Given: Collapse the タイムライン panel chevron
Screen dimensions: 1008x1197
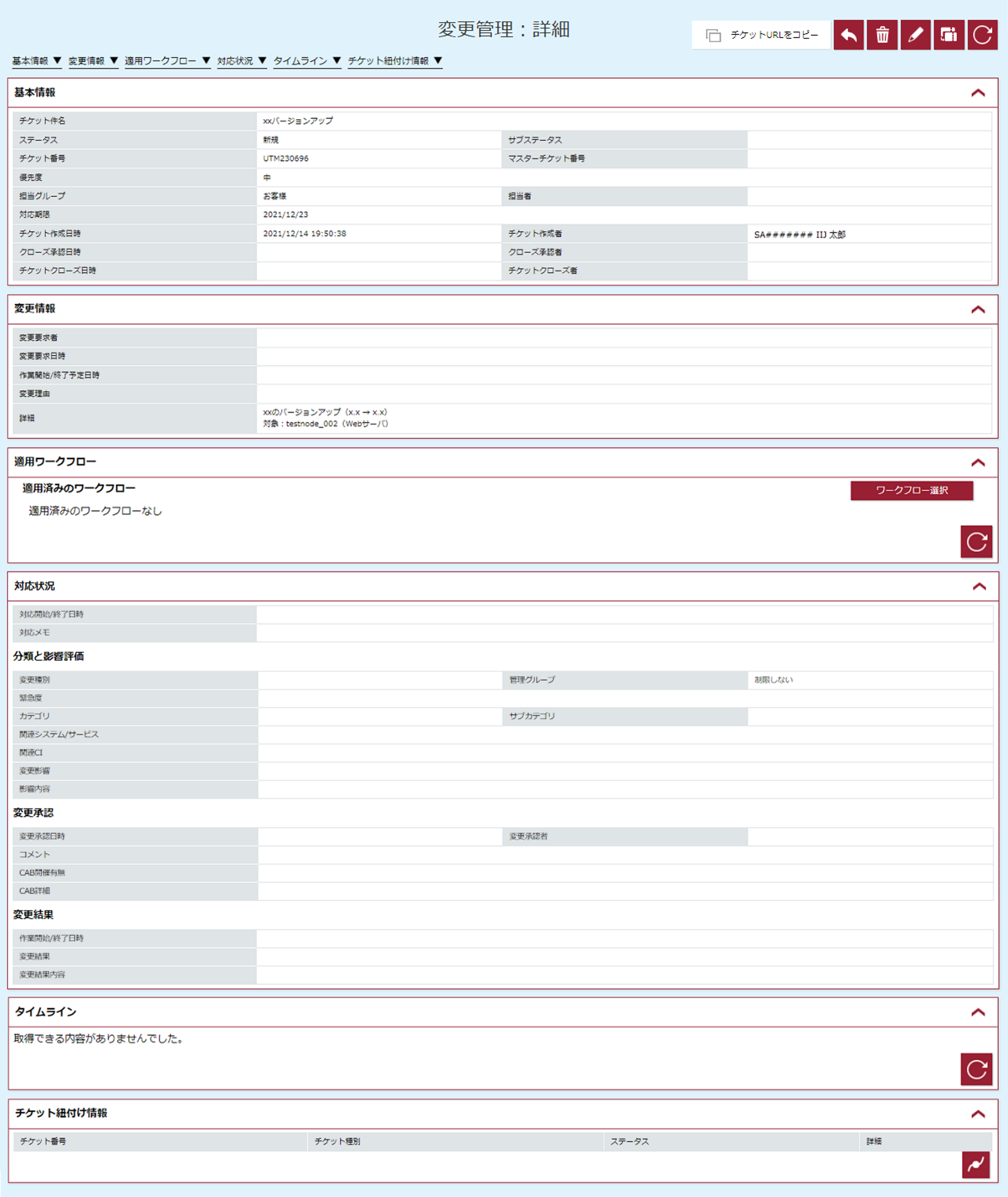Looking at the screenshot, I should pos(978,1012).
